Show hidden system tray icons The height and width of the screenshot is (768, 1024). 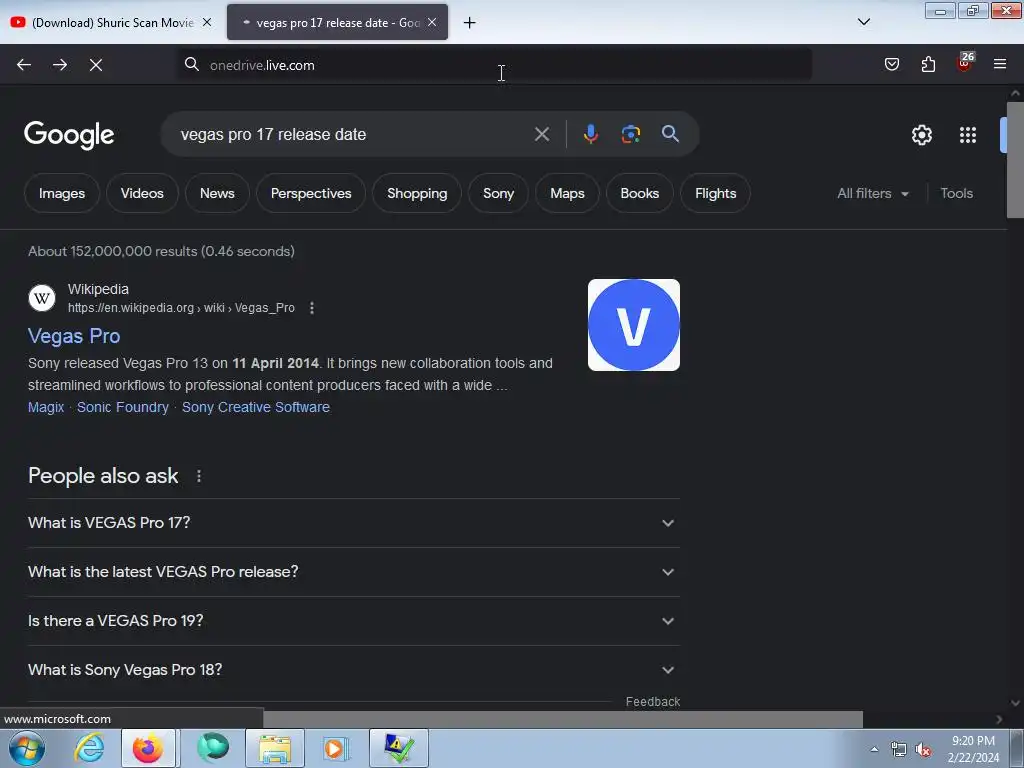[874, 749]
